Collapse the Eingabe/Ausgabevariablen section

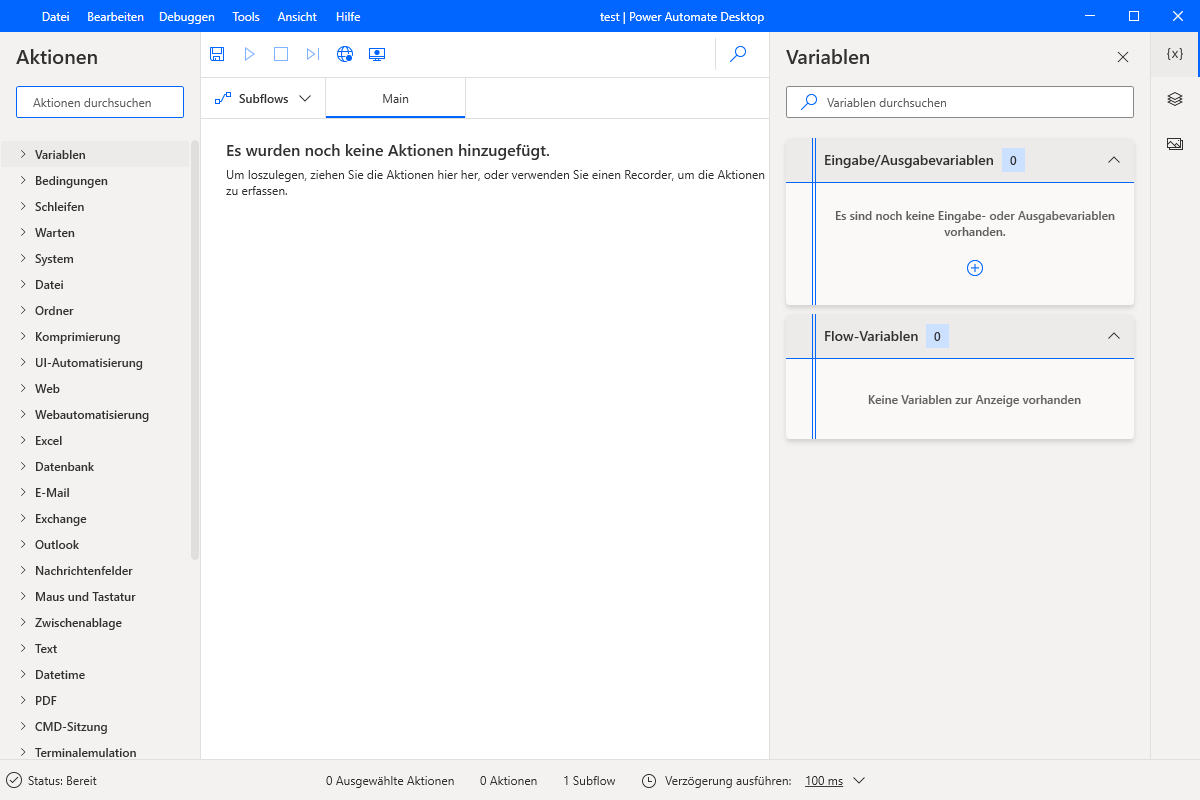click(x=1114, y=160)
